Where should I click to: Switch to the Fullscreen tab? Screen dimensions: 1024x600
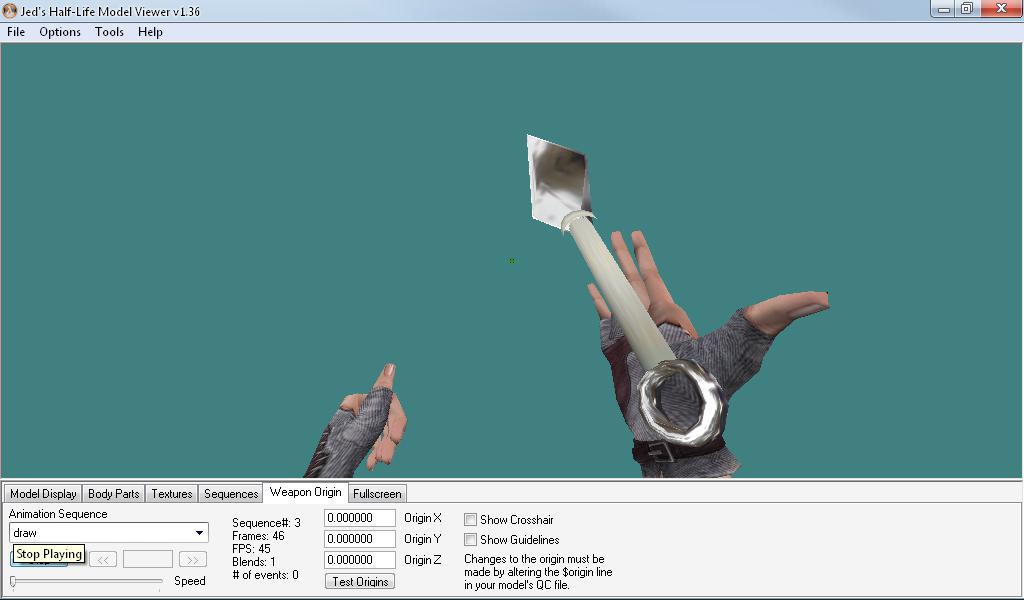(x=377, y=493)
